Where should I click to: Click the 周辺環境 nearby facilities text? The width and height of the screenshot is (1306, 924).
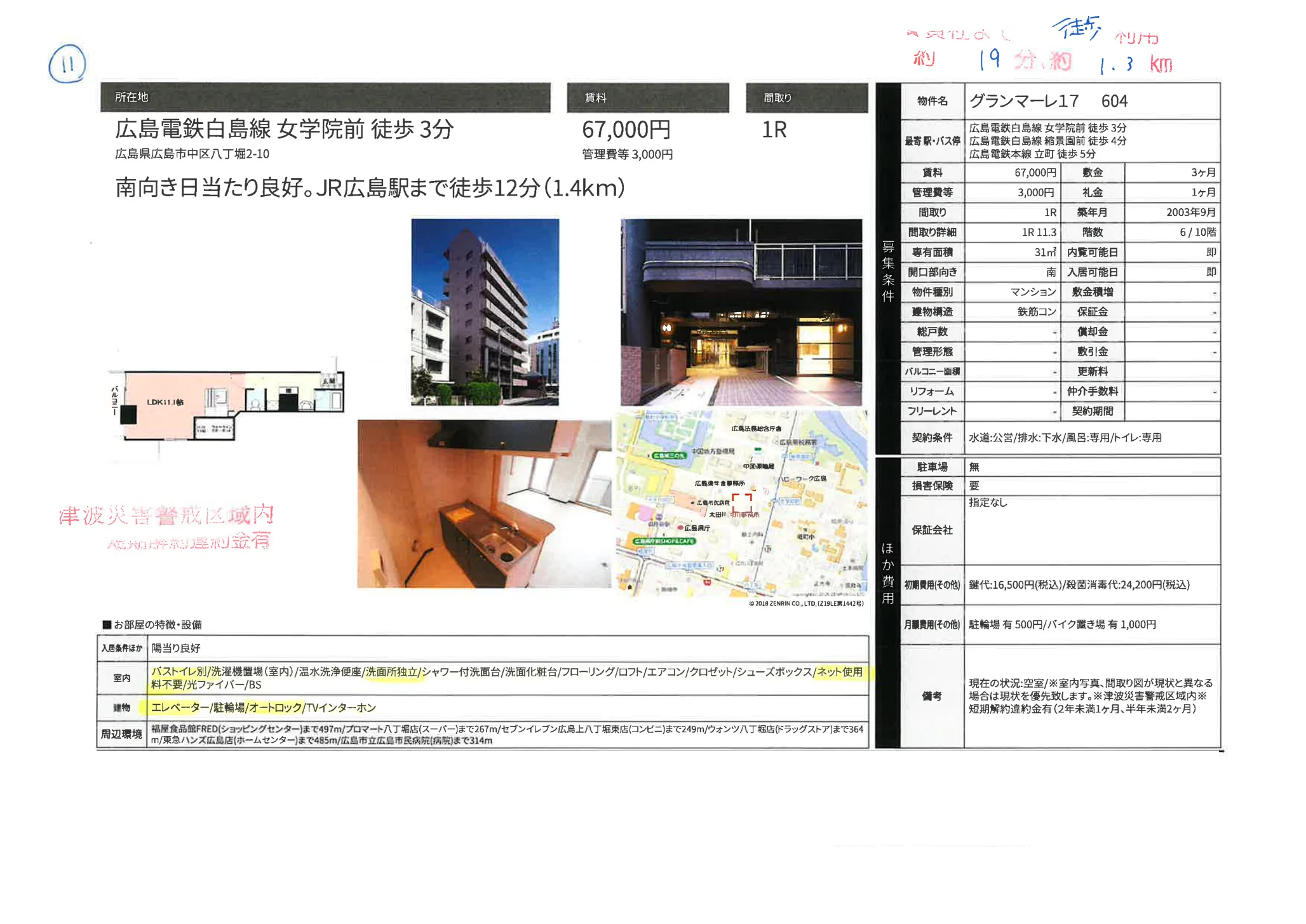click(507, 735)
